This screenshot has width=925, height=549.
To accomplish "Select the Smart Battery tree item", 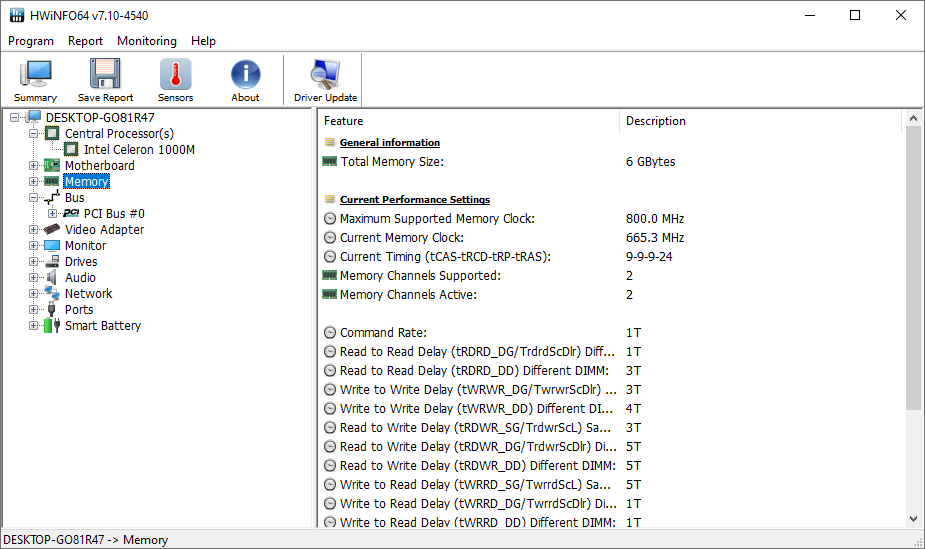I will click(103, 325).
